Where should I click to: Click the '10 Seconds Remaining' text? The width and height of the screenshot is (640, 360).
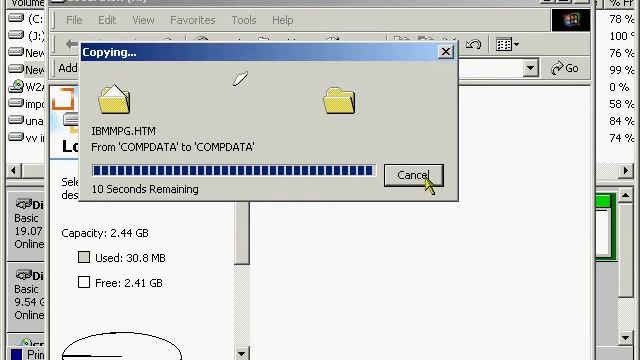click(x=145, y=189)
